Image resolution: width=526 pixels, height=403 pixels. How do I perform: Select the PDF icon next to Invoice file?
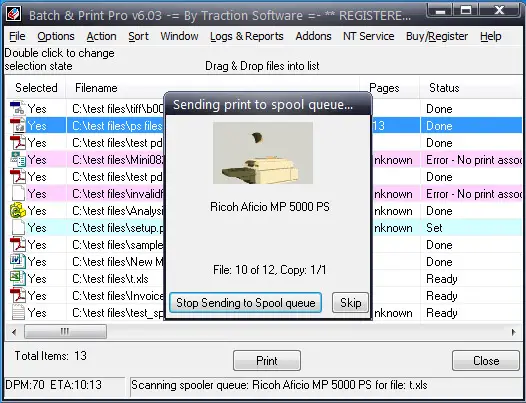tap(18, 296)
